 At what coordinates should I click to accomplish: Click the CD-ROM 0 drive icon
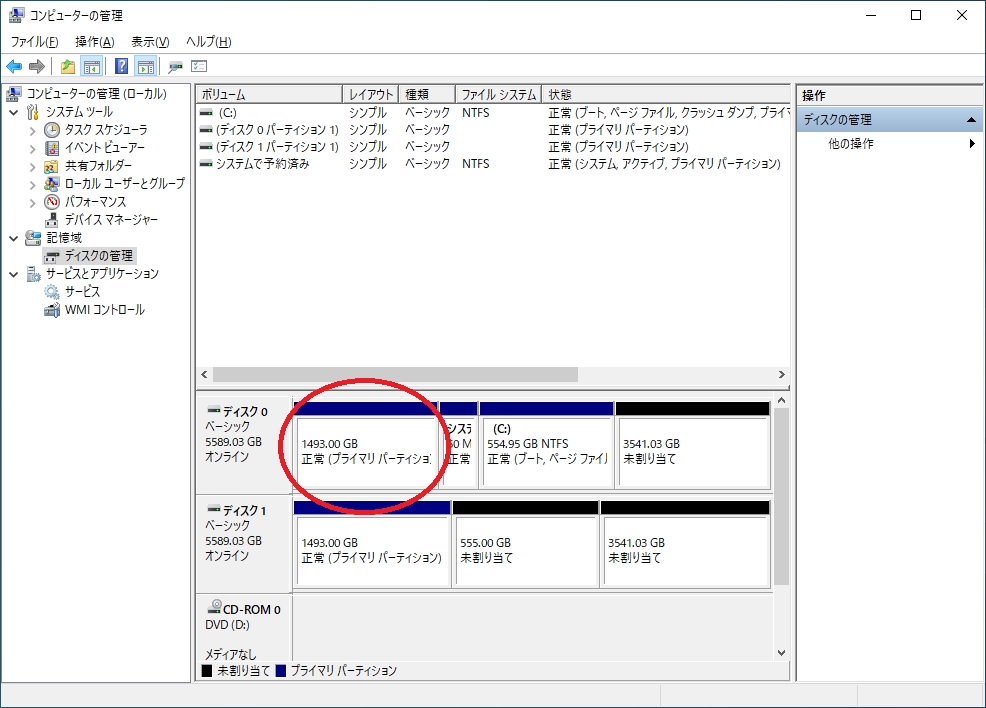(214, 606)
